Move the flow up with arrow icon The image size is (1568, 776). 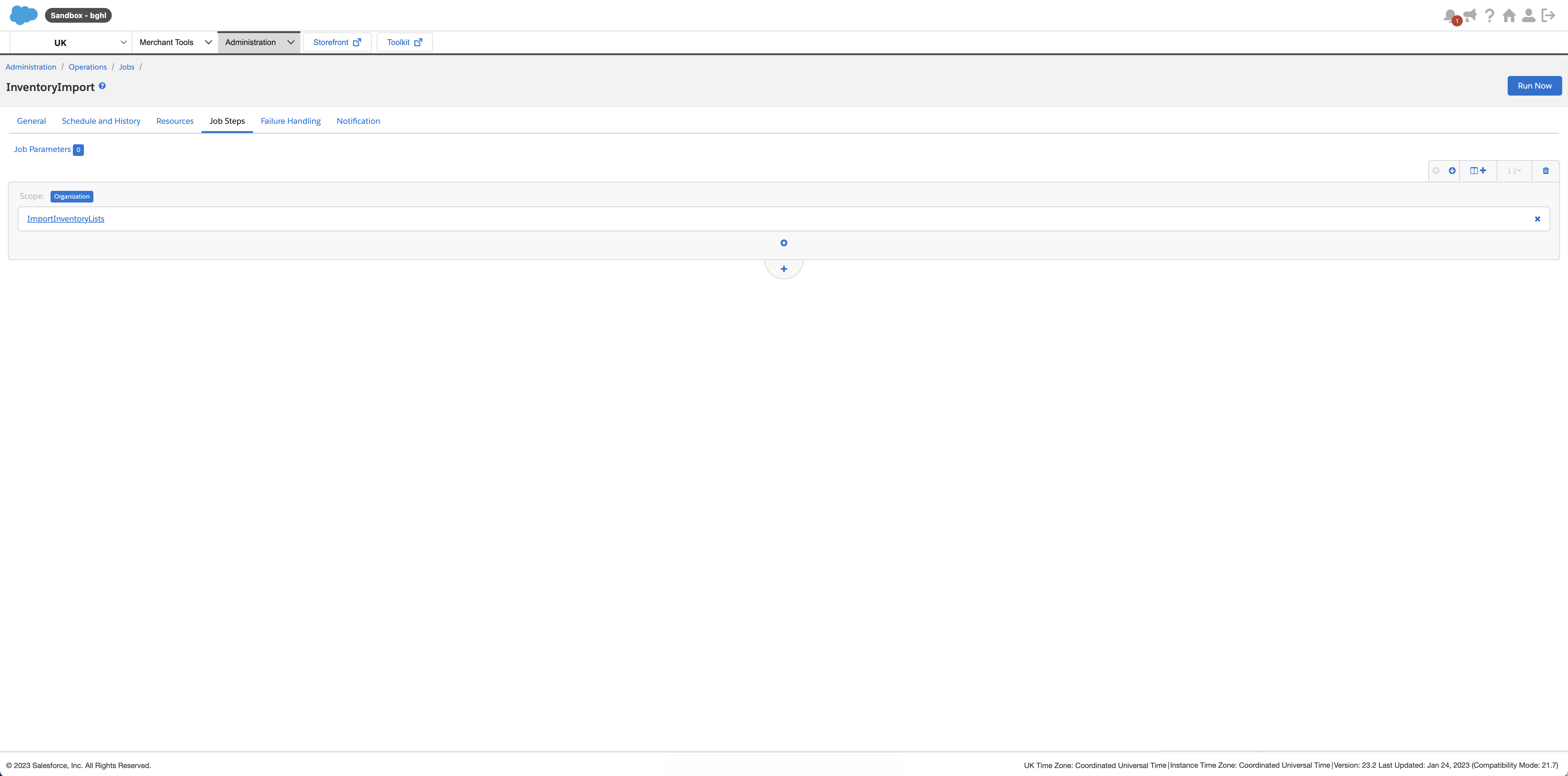[1436, 171]
